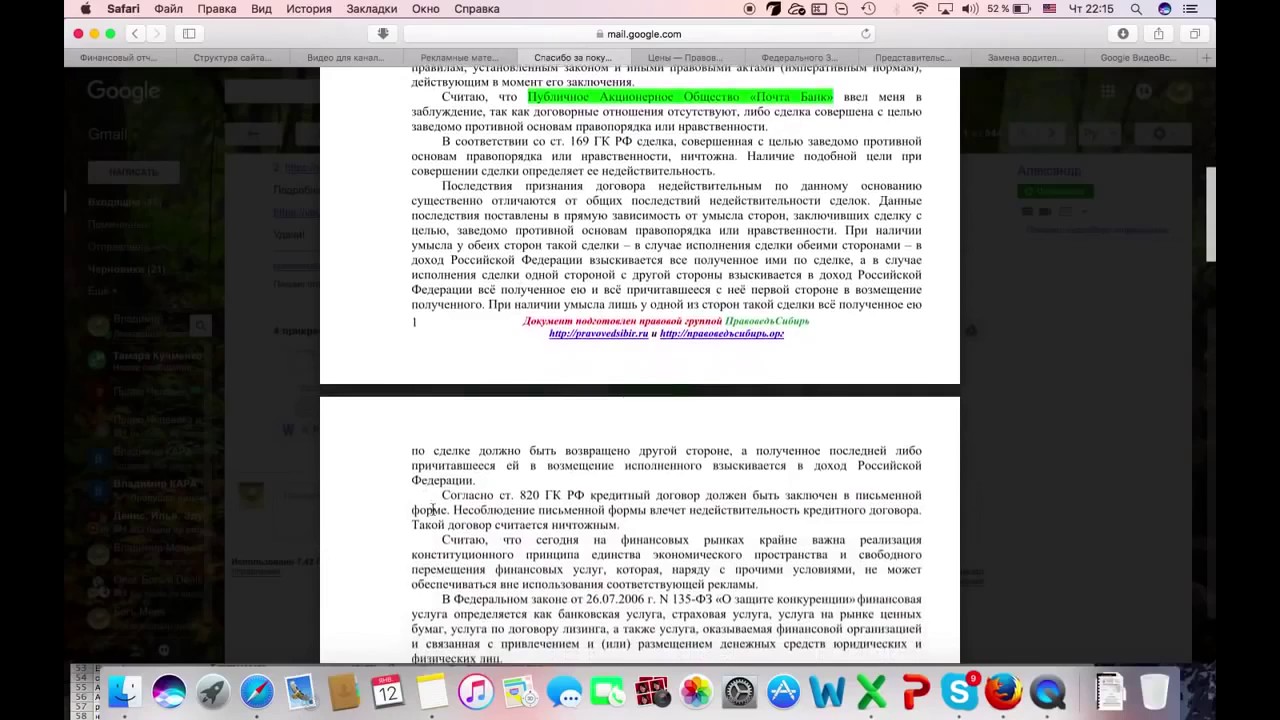Image resolution: width=1280 pixels, height=720 pixels.
Task: Open Photo Booth in the Dock
Action: 652,692
